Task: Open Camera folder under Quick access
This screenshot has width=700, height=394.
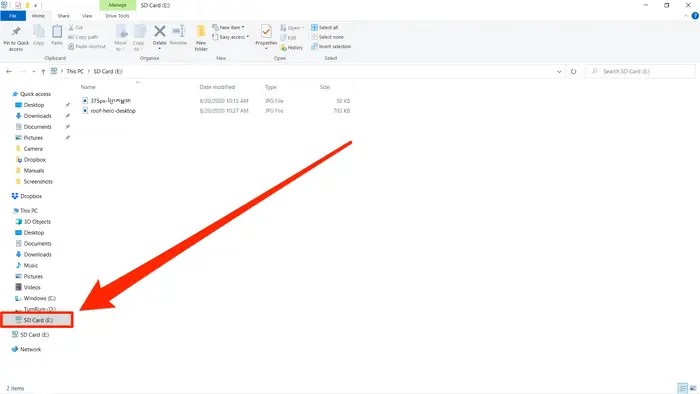Action: click(x=33, y=149)
